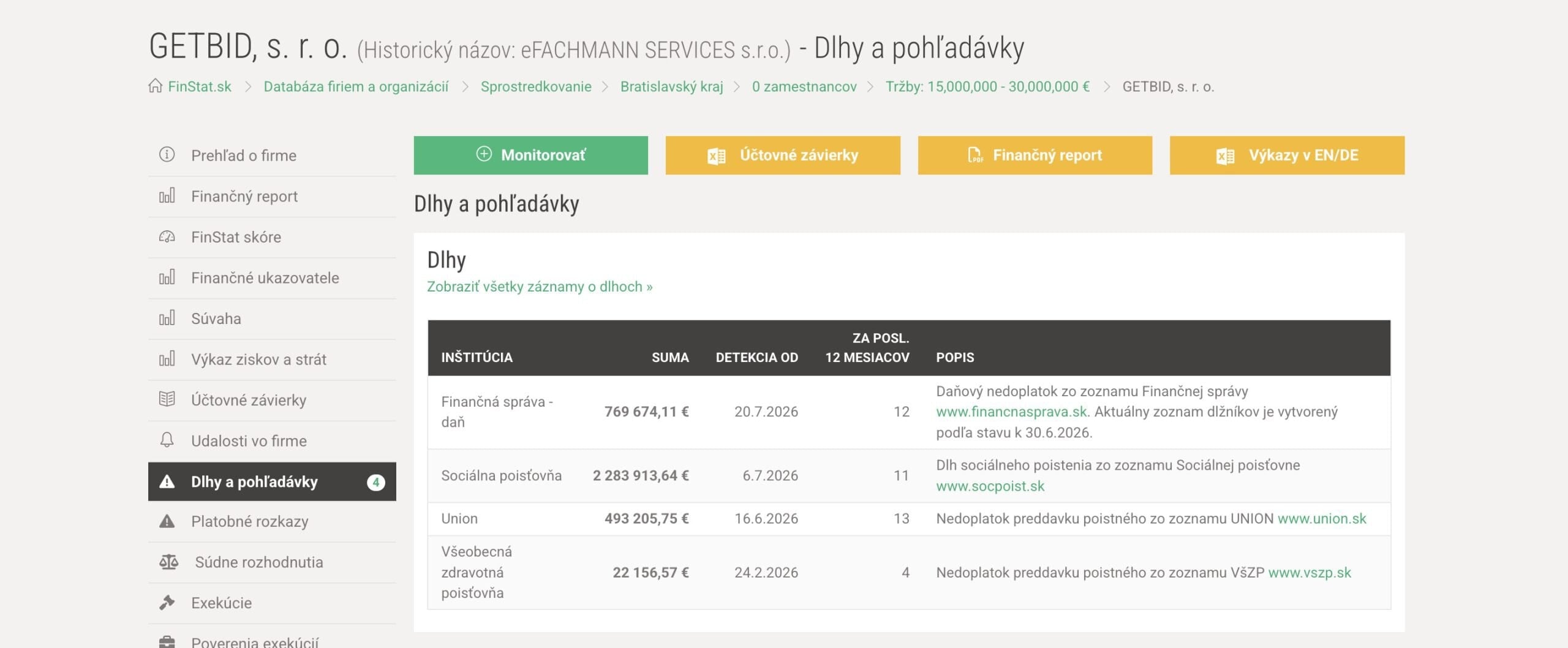Click the INŠTITÚCIA column header
Viewport: 1568px width, 648px height.
477,357
